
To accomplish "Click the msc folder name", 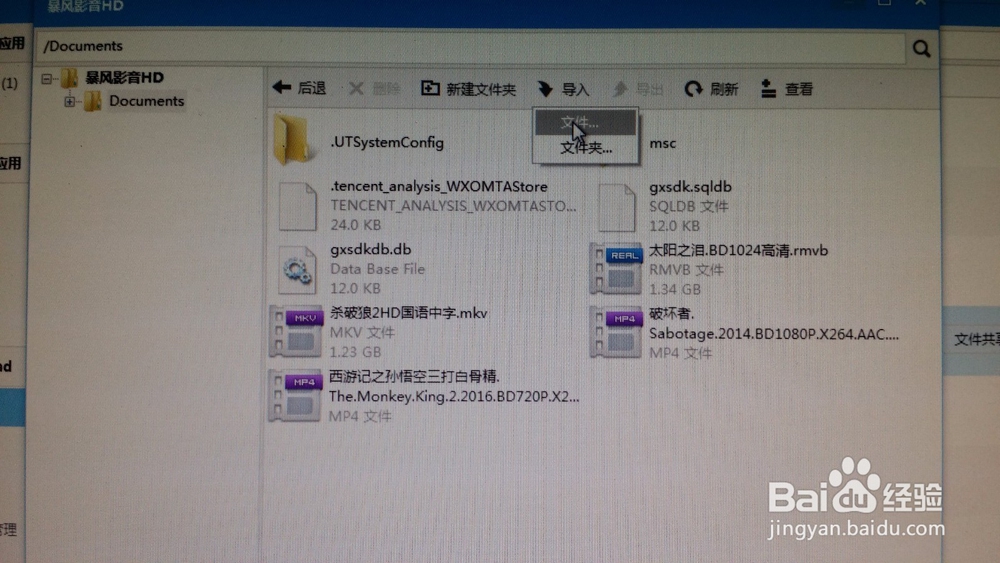I will pyautogui.click(x=663, y=143).
